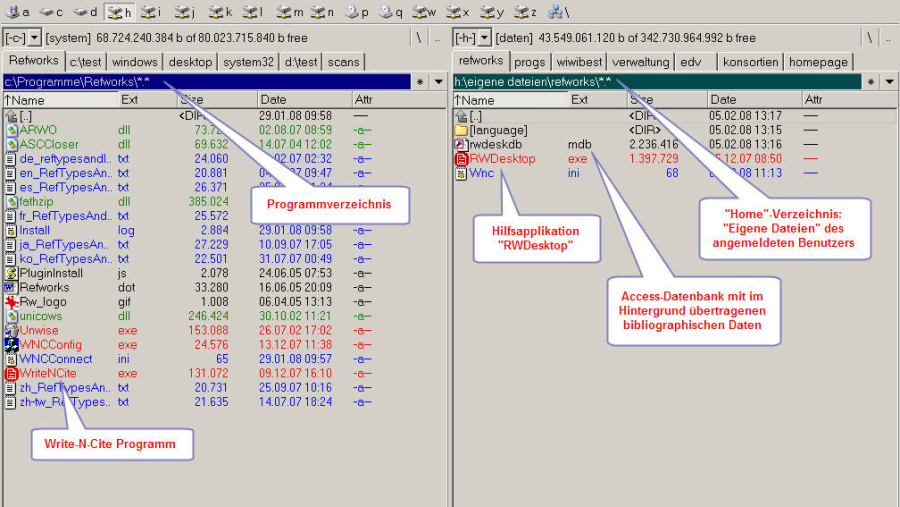The image size is (900, 507).
Task: Select the WriteNCite exe file icon
Action: point(12,373)
